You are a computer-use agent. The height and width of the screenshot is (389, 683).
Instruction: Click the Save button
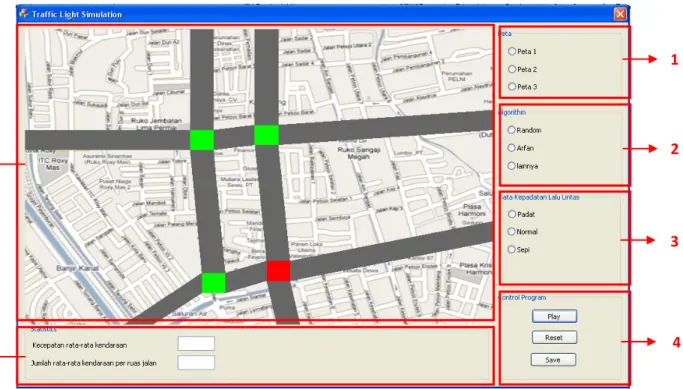[553, 360]
